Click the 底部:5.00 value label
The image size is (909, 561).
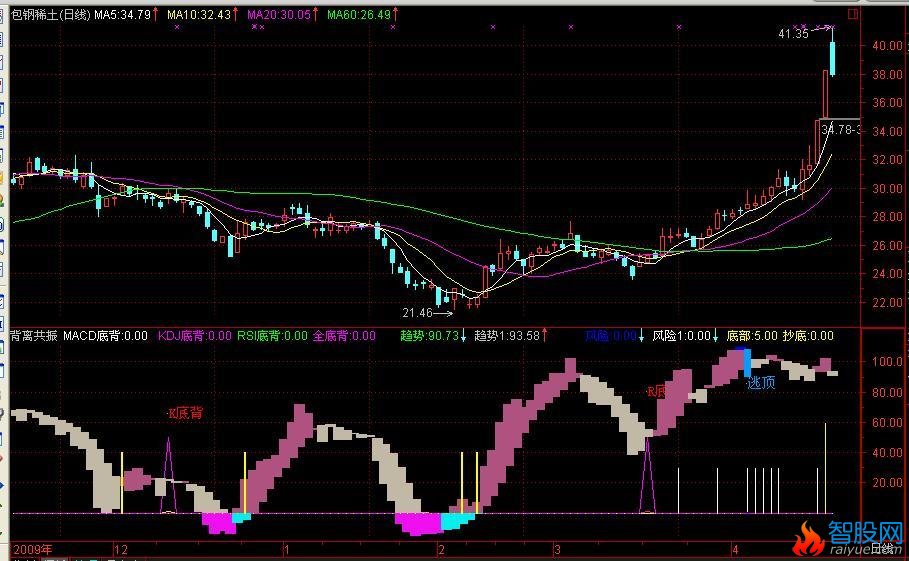(751, 337)
